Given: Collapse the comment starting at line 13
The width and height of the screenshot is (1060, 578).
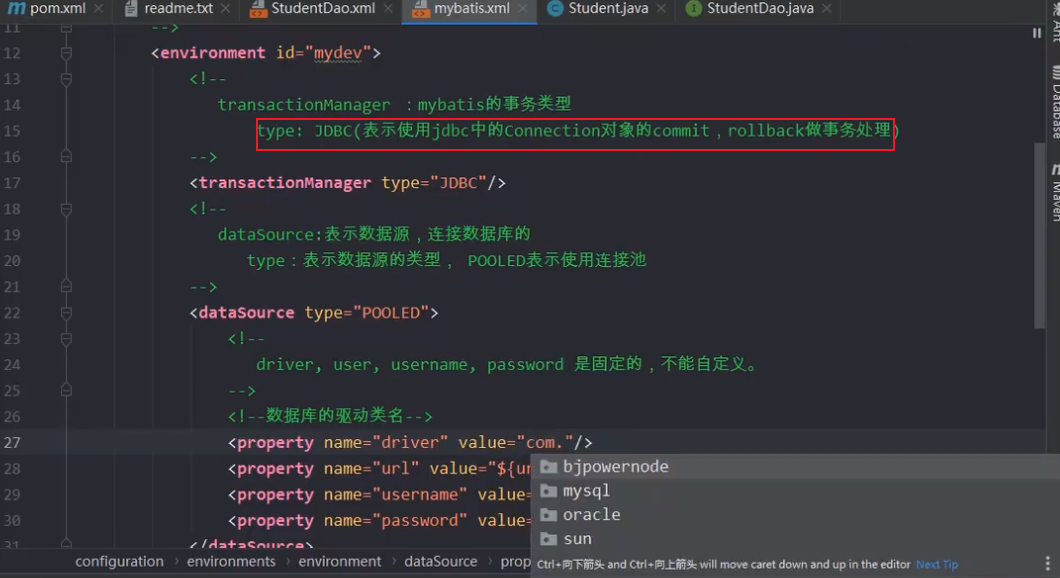Looking at the screenshot, I should 66,79.
